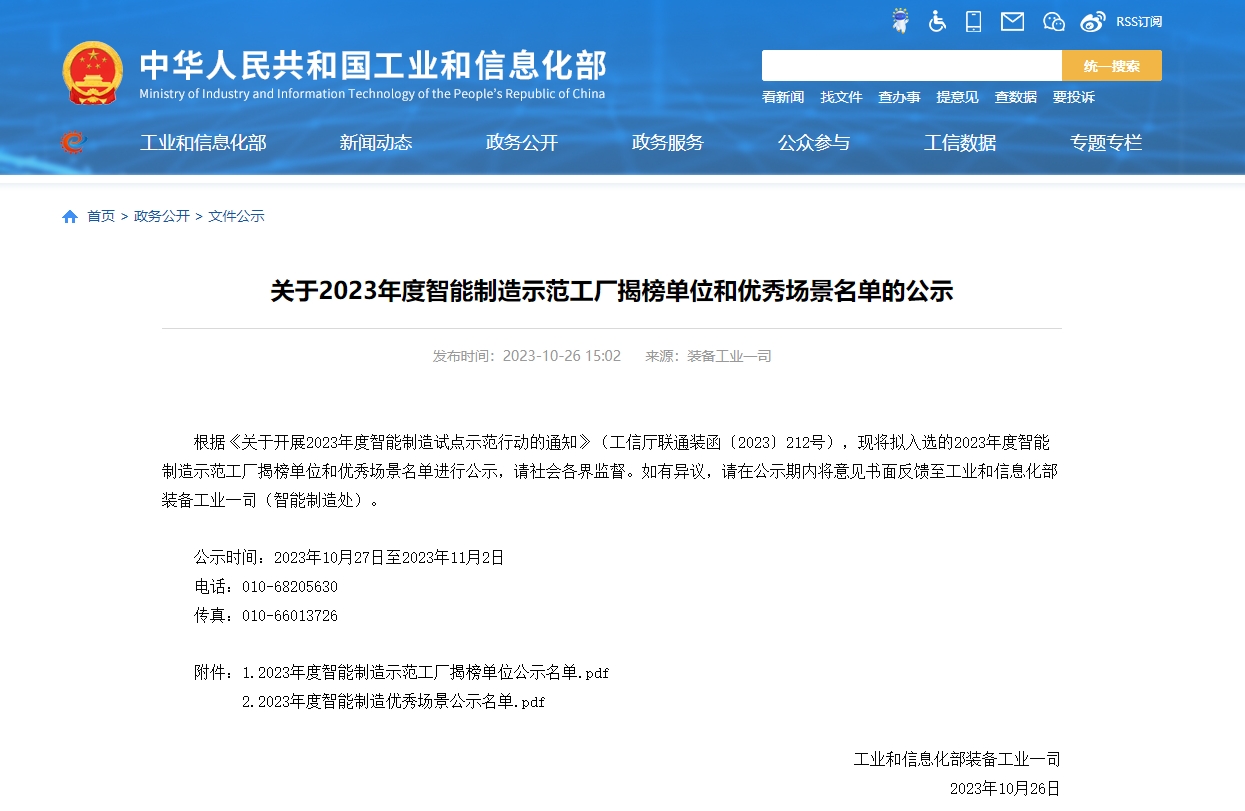
Task: Focus the search input field
Action: [x=911, y=66]
